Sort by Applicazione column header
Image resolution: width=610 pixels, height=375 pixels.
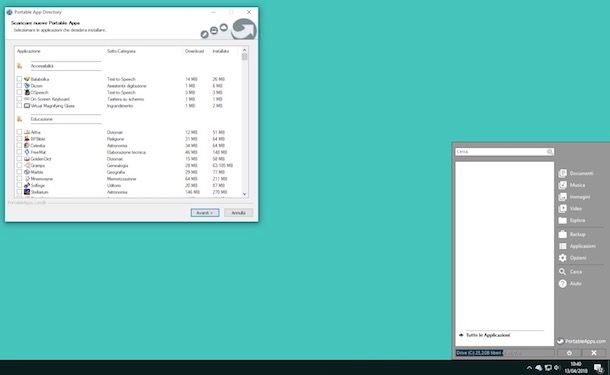[28, 51]
